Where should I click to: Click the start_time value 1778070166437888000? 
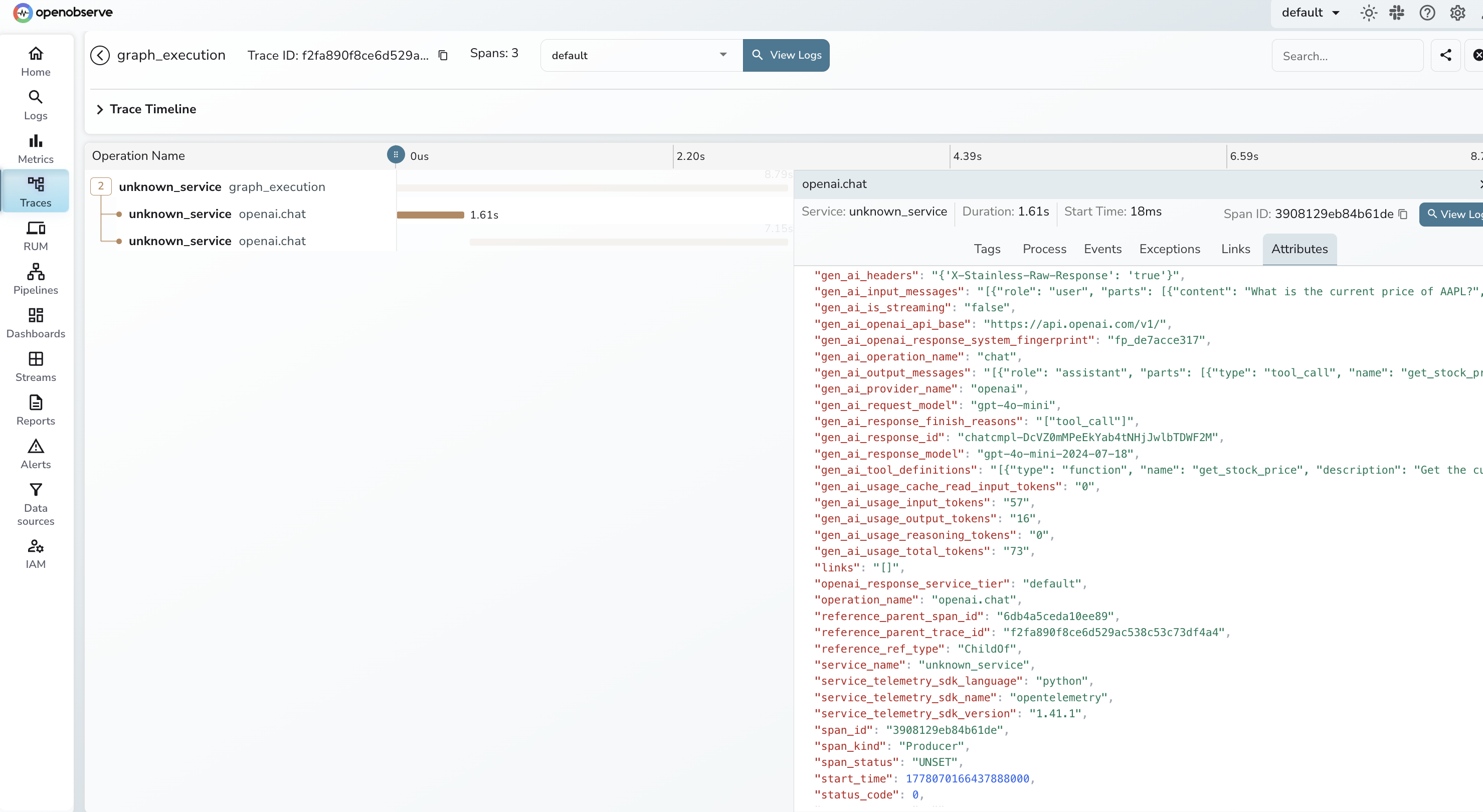tap(967, 778)
